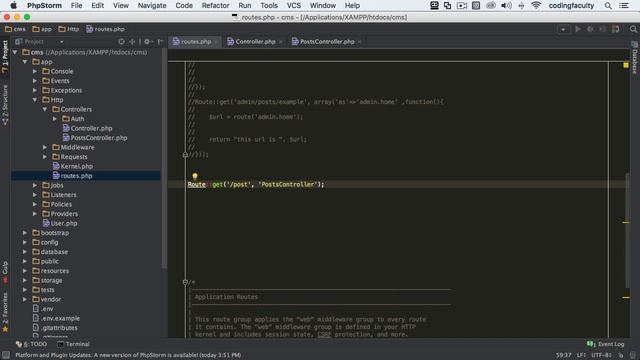Click the yellow inspection status square
This screenshot has width=640, height=360.
click(x=626, y=65)
